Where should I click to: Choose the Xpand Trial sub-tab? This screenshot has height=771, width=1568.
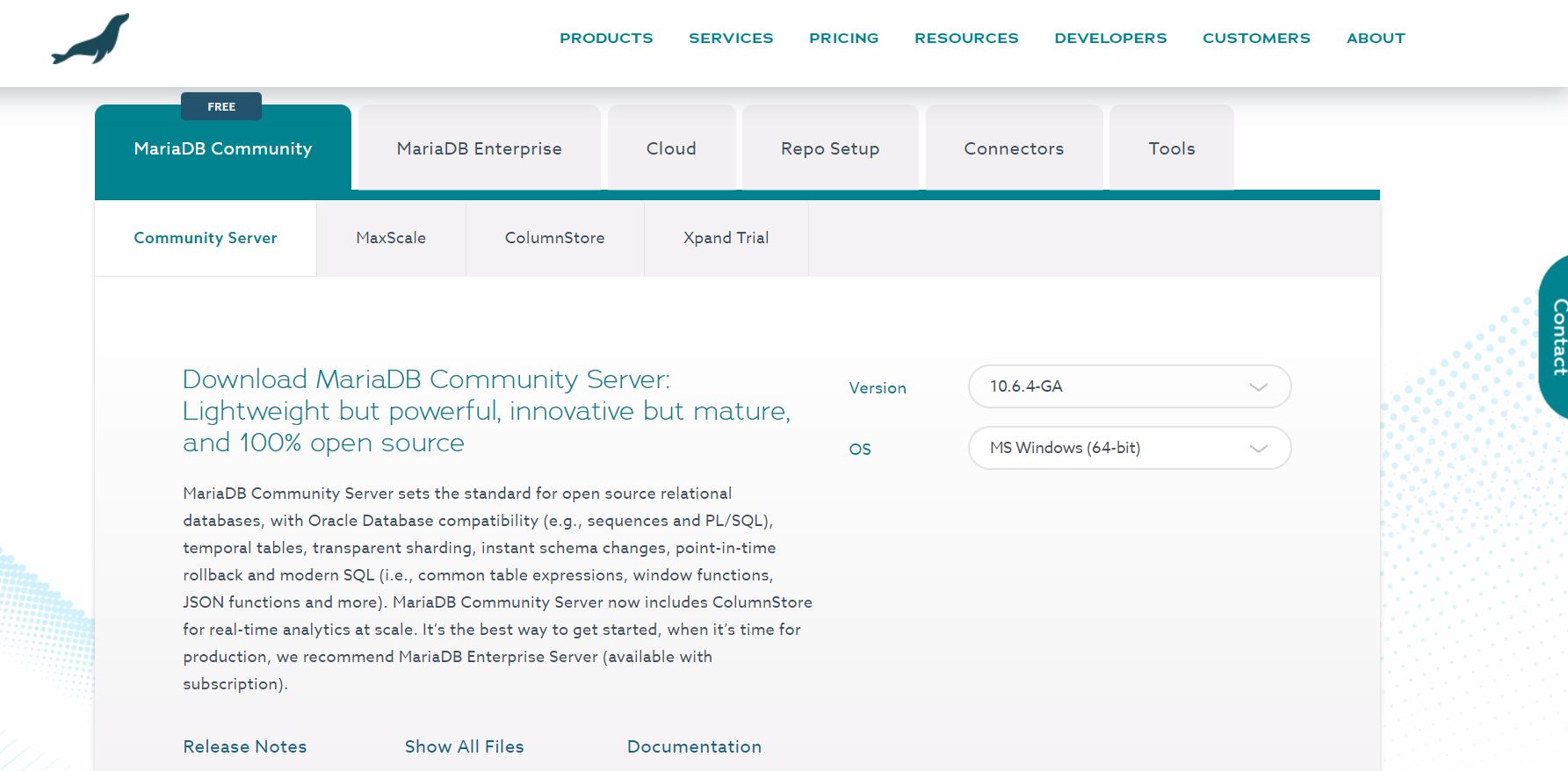point(726,238)
